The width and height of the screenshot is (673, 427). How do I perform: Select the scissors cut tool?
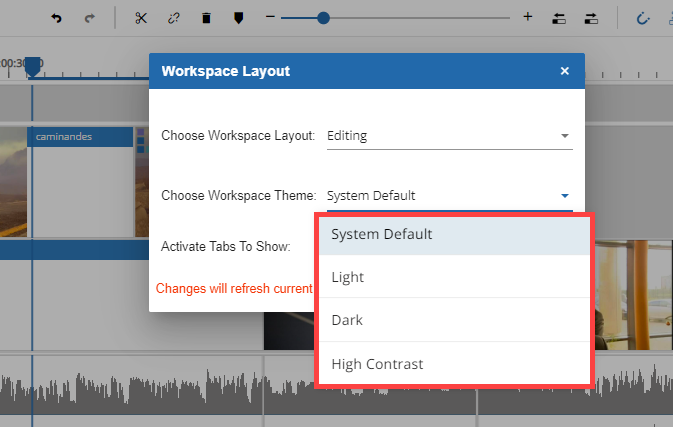tap(141, 18)
